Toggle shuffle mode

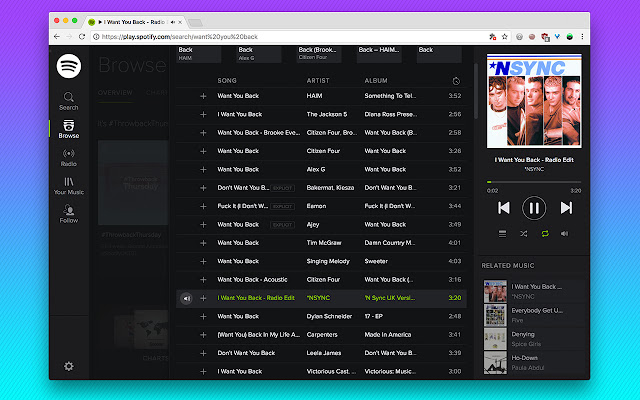coord(524,233)
